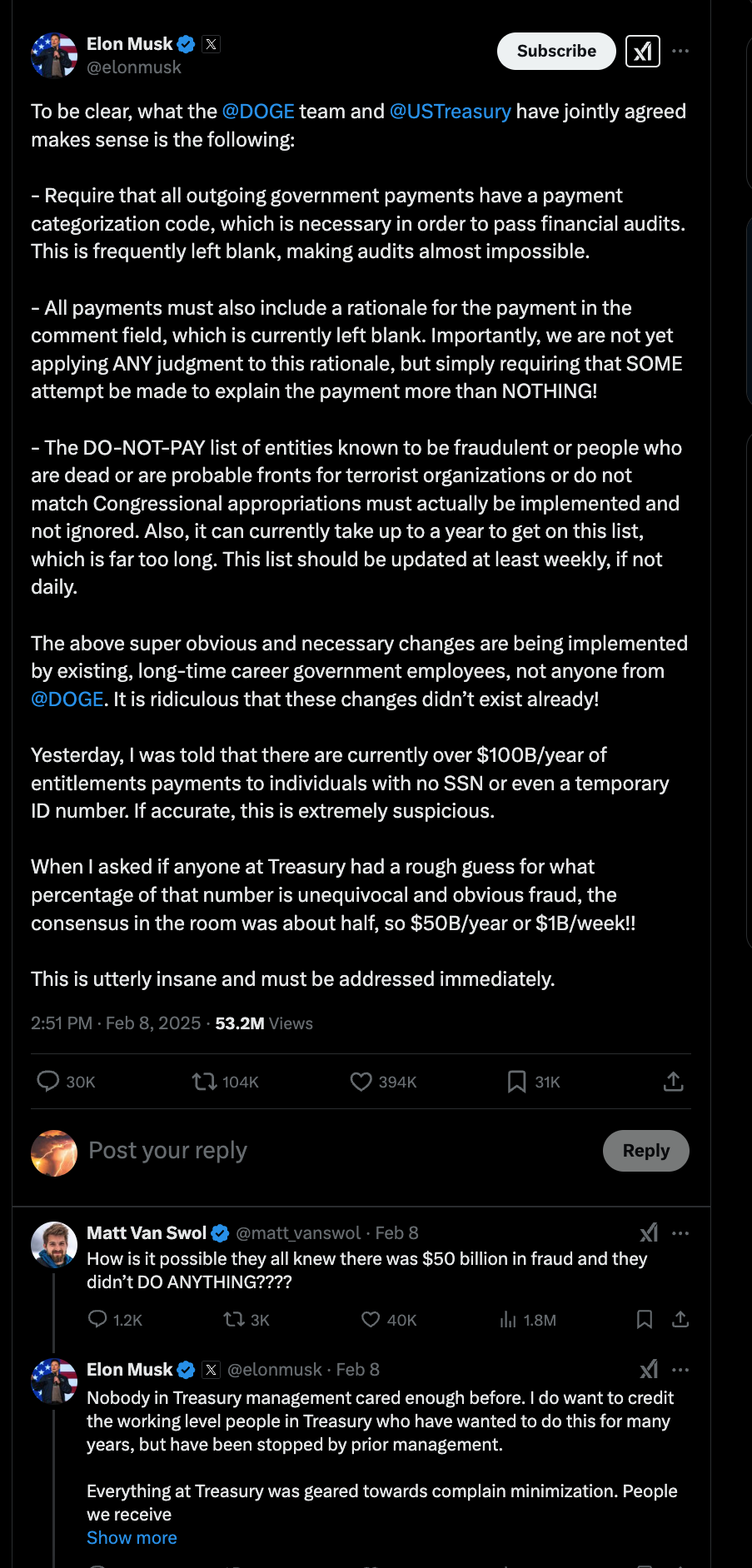
Task: Click reply bubble icon showing 30K
Action: click(x=49, y=1081)
